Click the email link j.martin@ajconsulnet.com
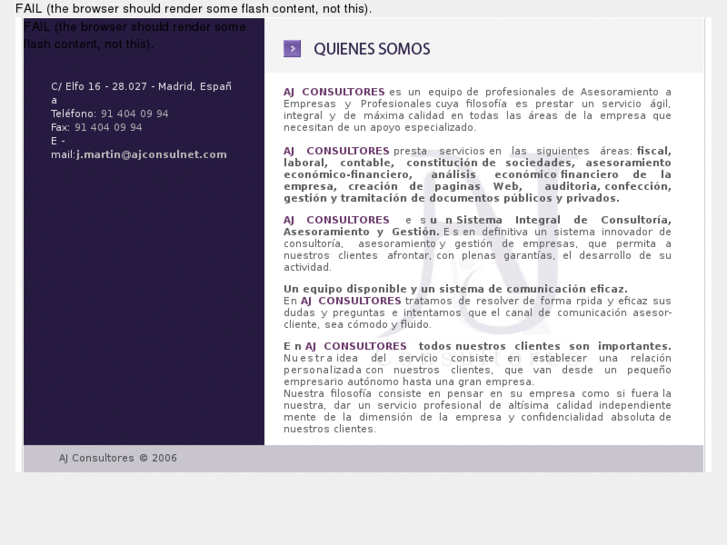The height and width of the screenshot is (545, 727). [152, 154]
